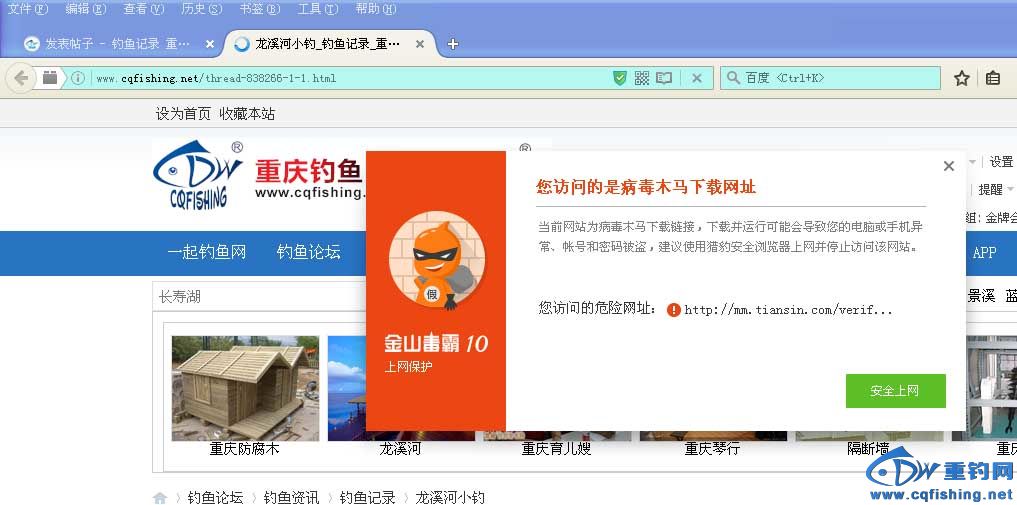
Task: Click the green 安全上网 button
Action: (896, 391)
